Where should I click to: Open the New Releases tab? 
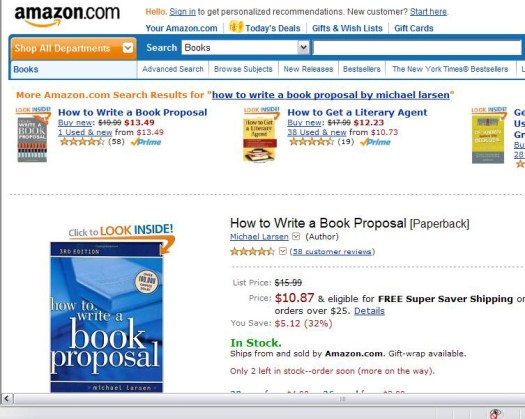308,69
